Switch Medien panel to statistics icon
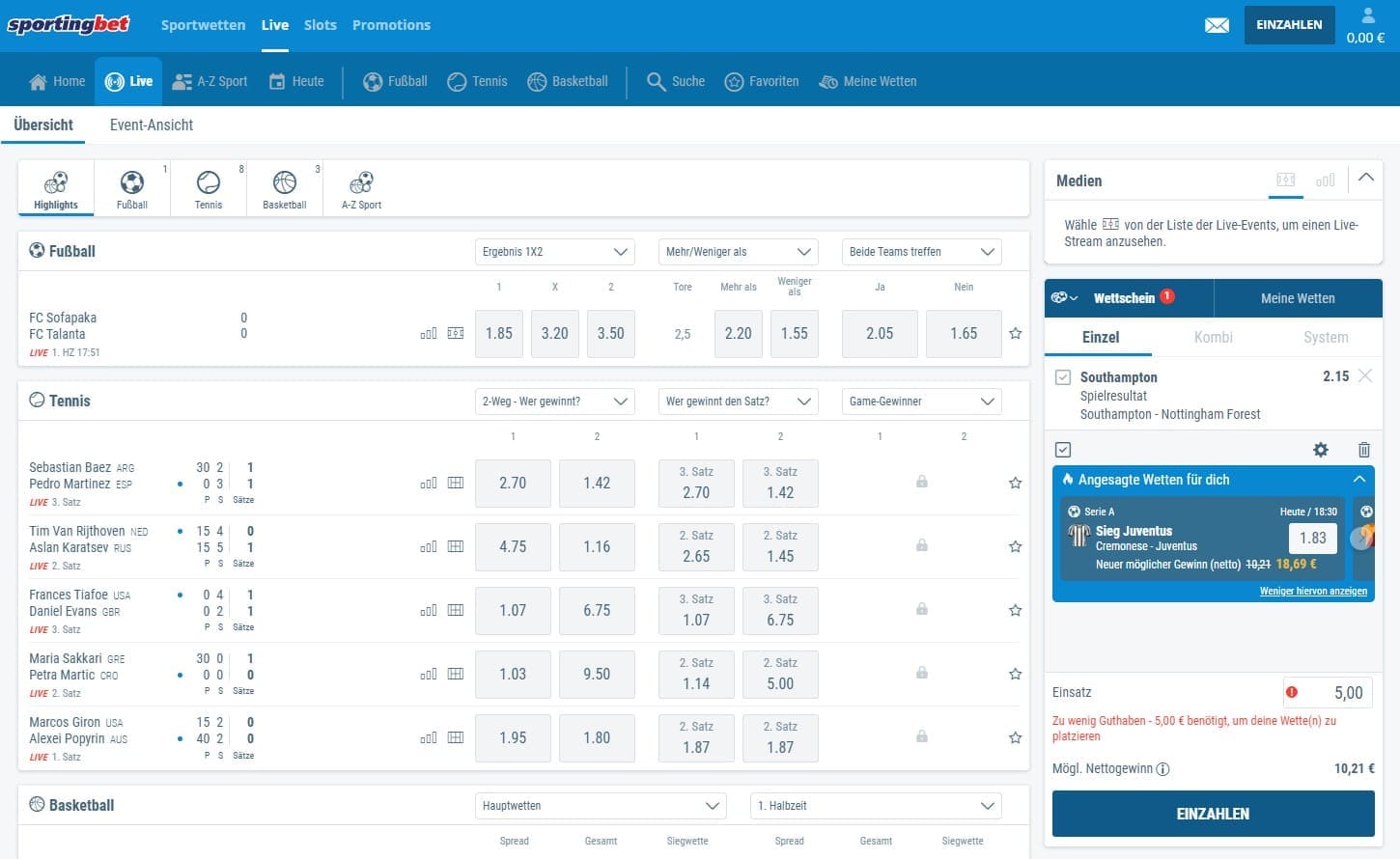 1326,180
